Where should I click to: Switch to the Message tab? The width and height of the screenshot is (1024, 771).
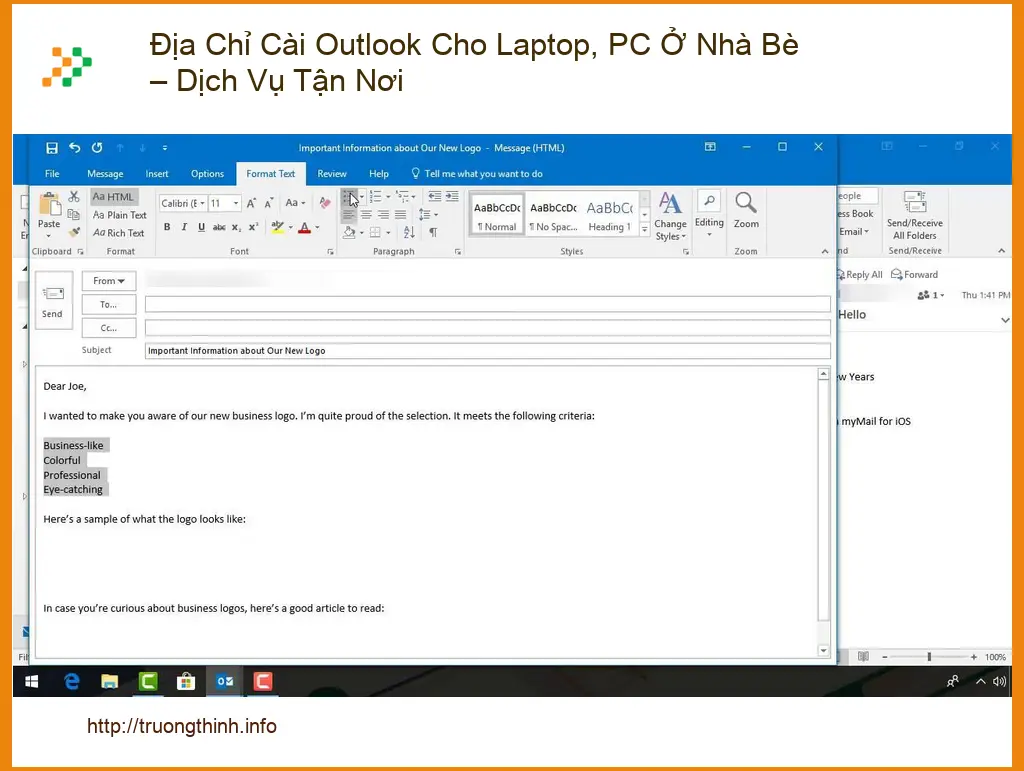tap(105, 174)
